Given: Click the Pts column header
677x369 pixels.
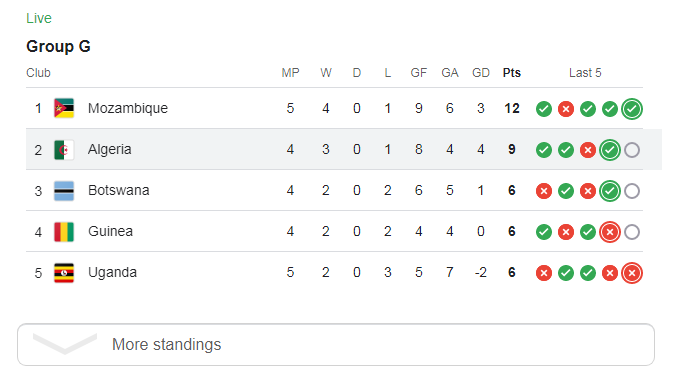Looking at the screenshot, I should [x=512, y=73].
